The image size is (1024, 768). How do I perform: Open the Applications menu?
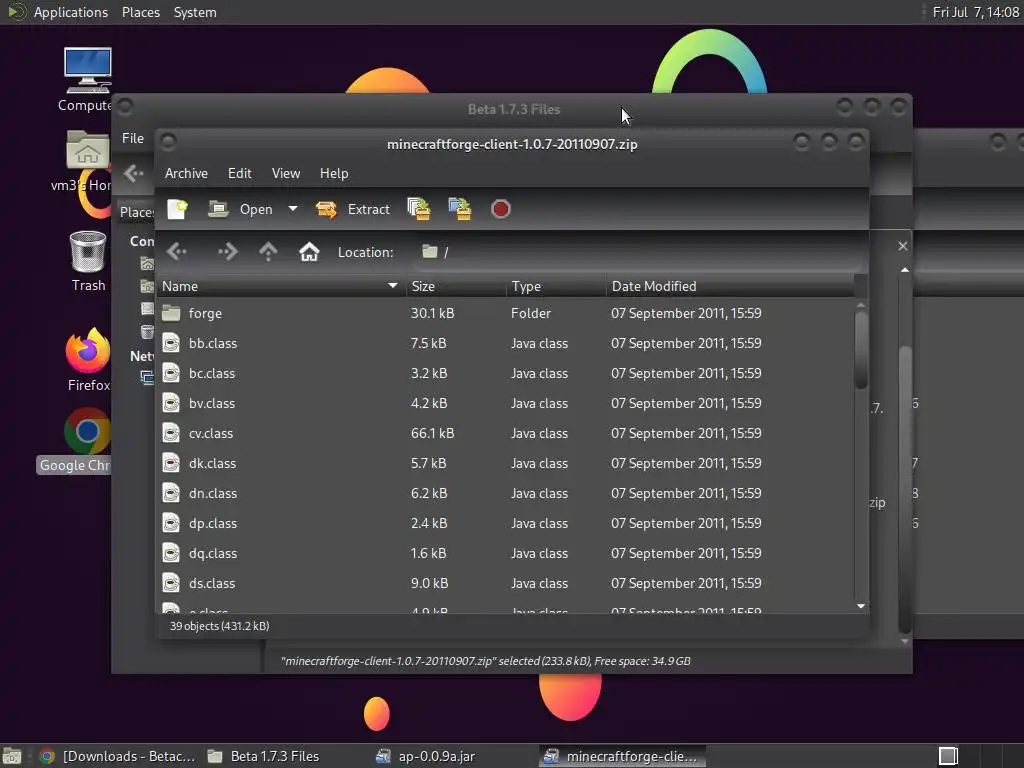point(57,12)
